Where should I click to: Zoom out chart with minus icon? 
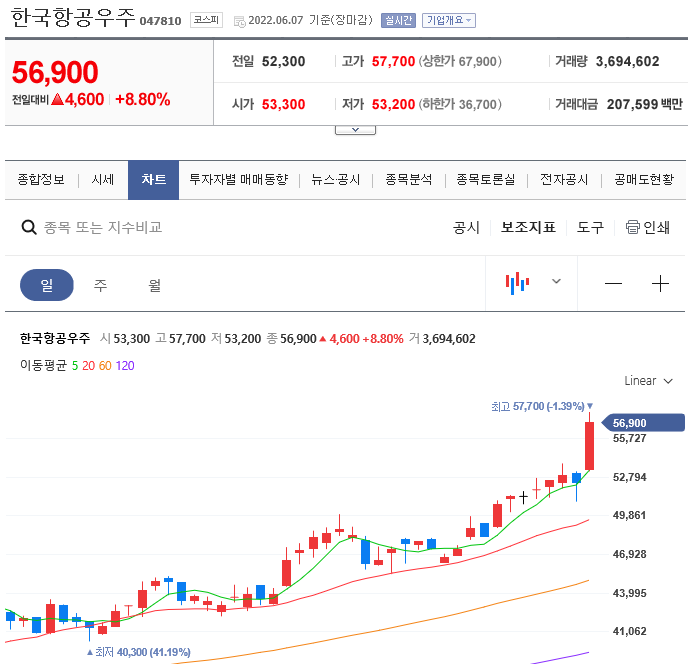(613, 284)
